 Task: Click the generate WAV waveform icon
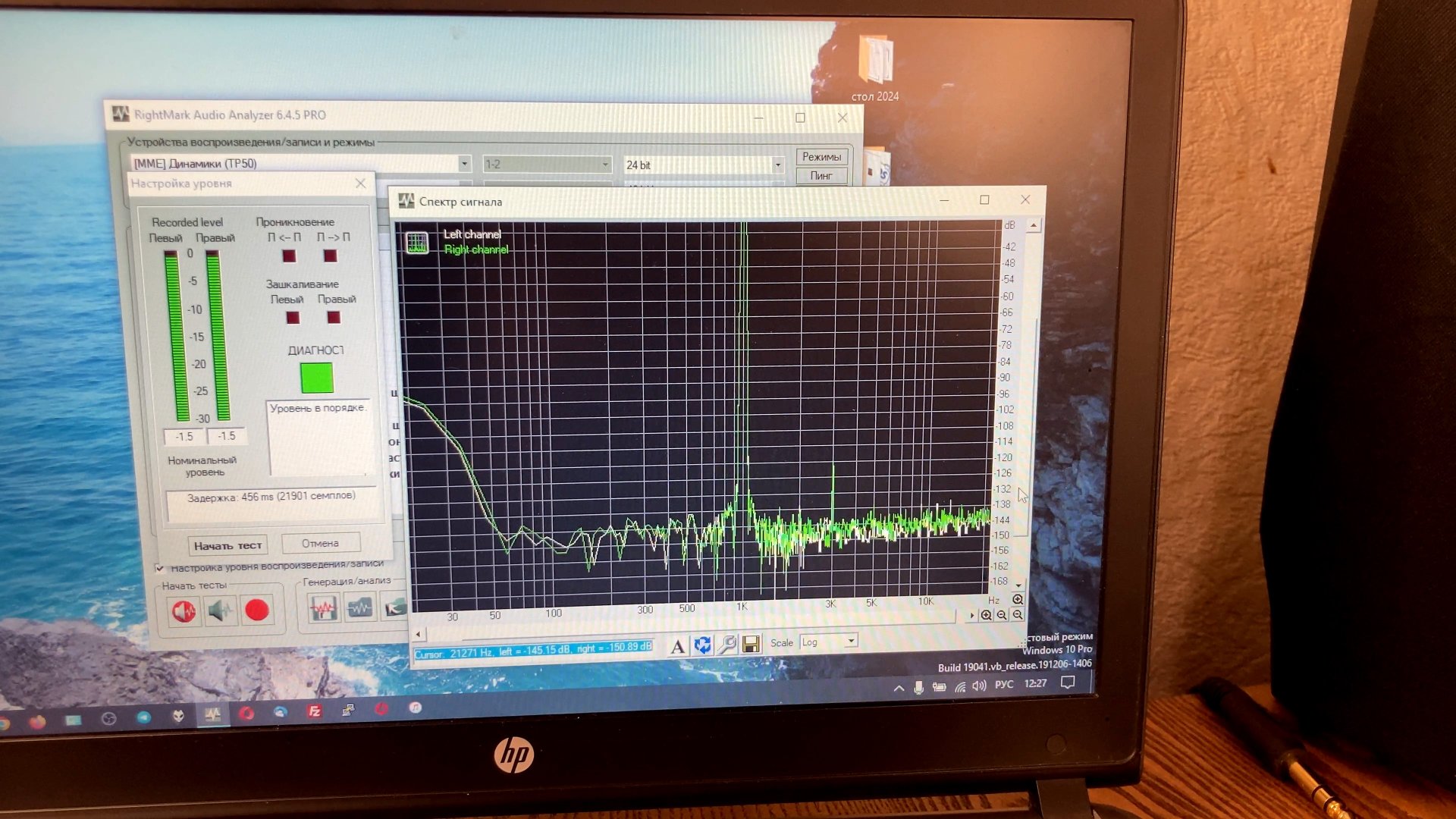[324, 608]
